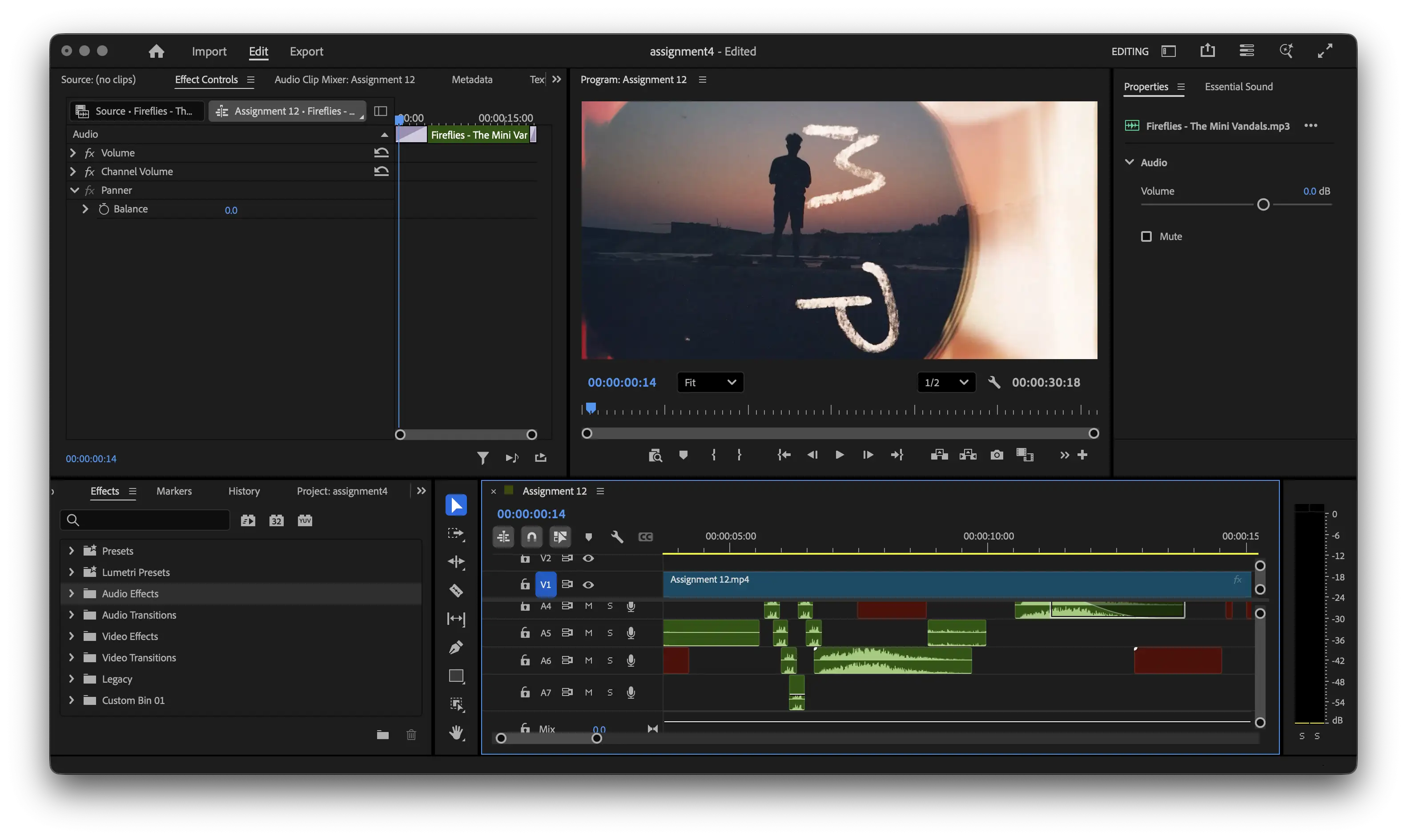Toggle V1 track output eye icon
1407x840 pixels.
pyautogui.click(x=588, y=585)
